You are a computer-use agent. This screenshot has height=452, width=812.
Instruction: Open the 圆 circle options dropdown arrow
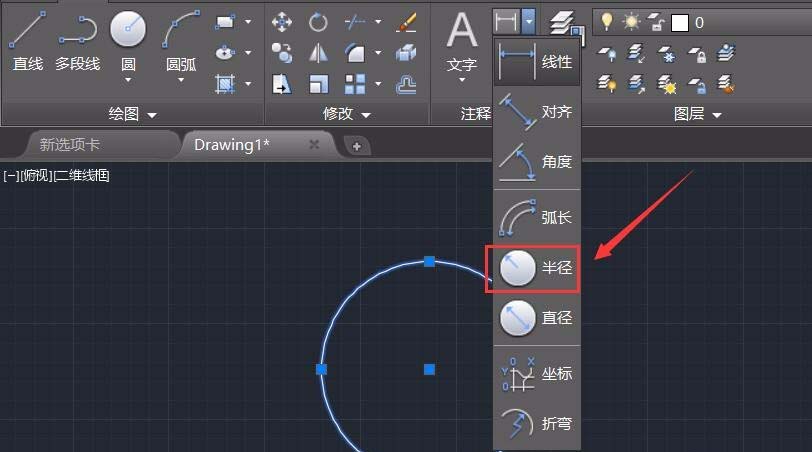(x=128, y=80)
